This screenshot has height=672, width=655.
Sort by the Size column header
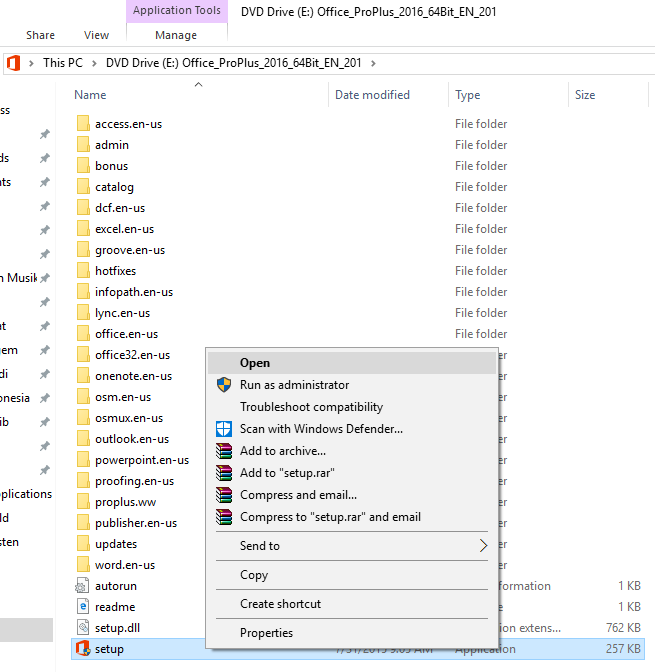(585, 95)
